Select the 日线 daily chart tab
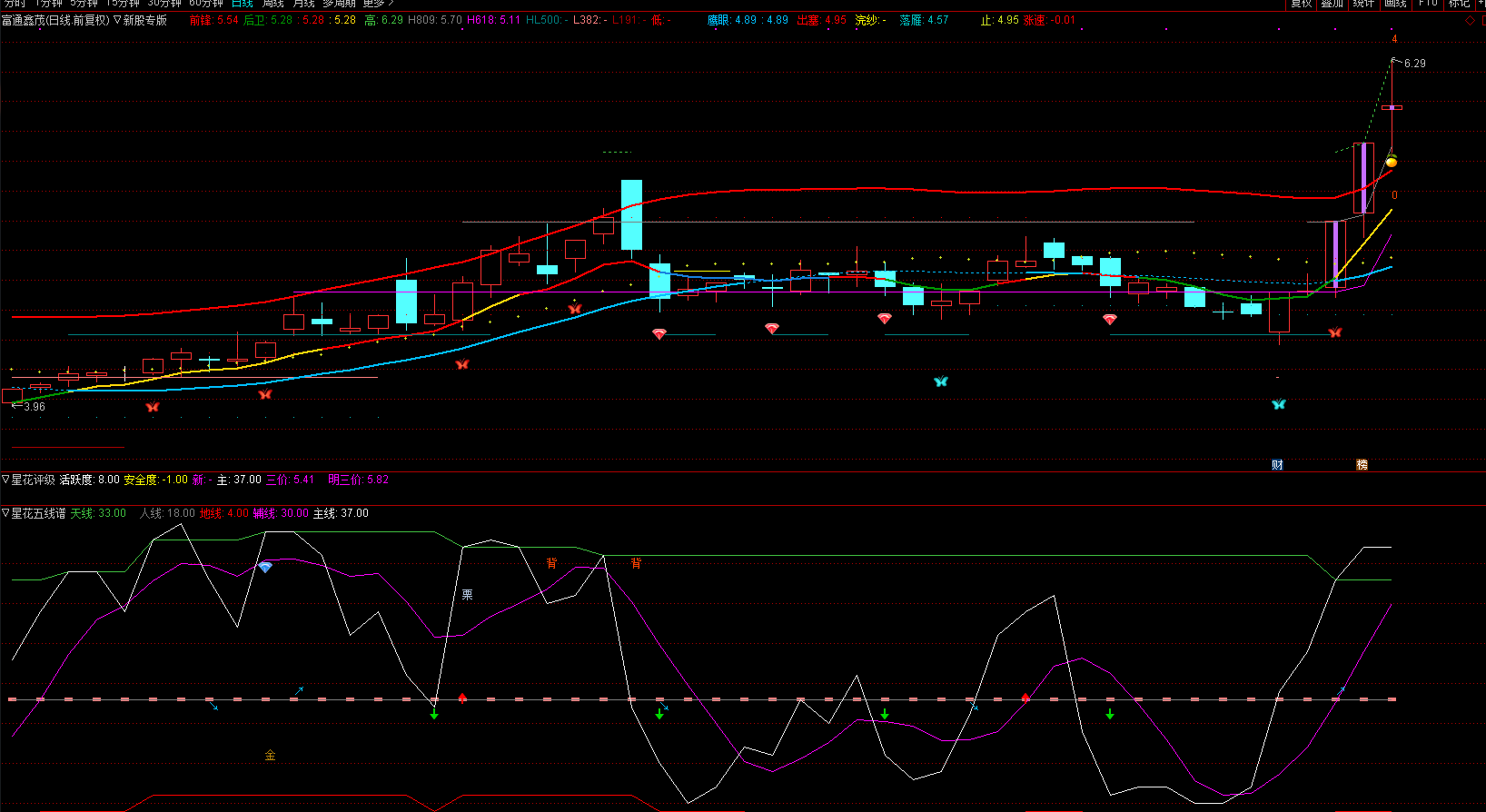 coord(243,4)
